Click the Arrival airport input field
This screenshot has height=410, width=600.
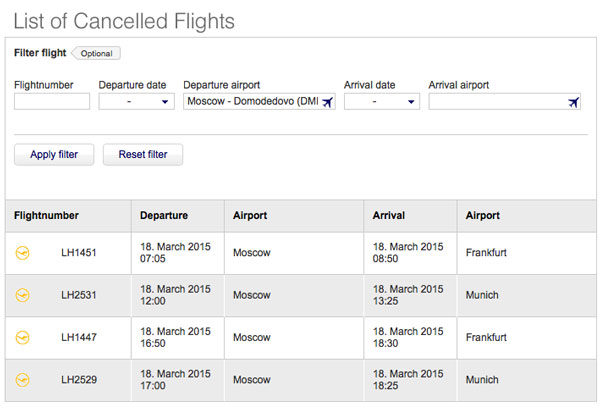click(x=505, y=101)
